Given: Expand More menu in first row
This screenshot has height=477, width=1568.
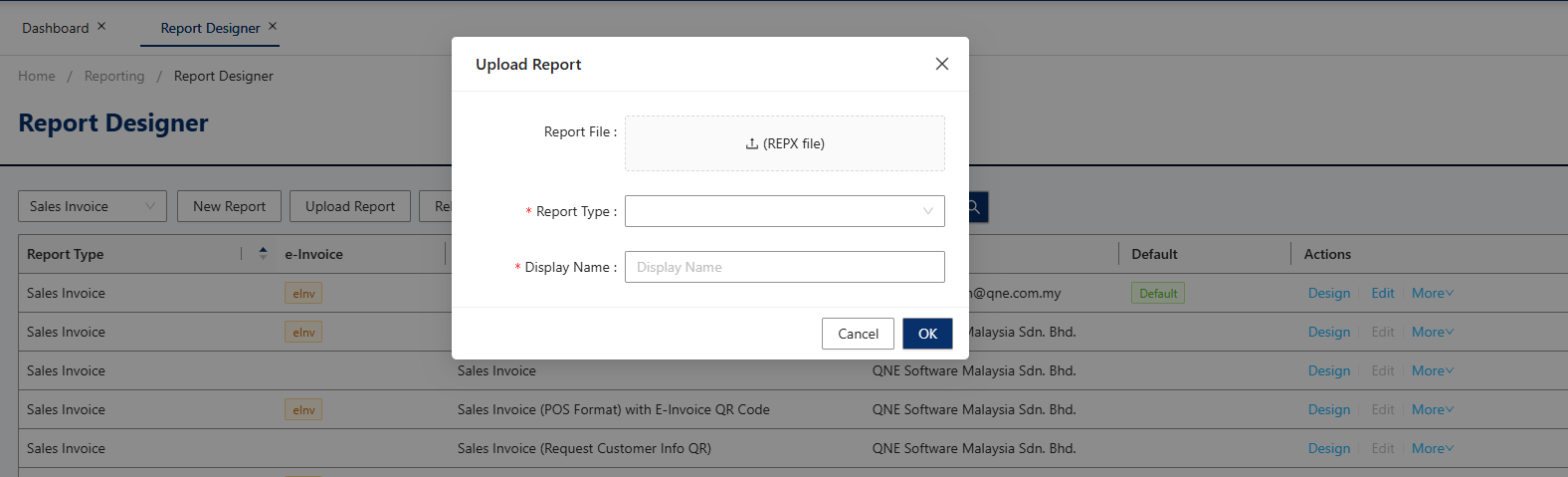Looking at the screenshot, I should 1432,293.
